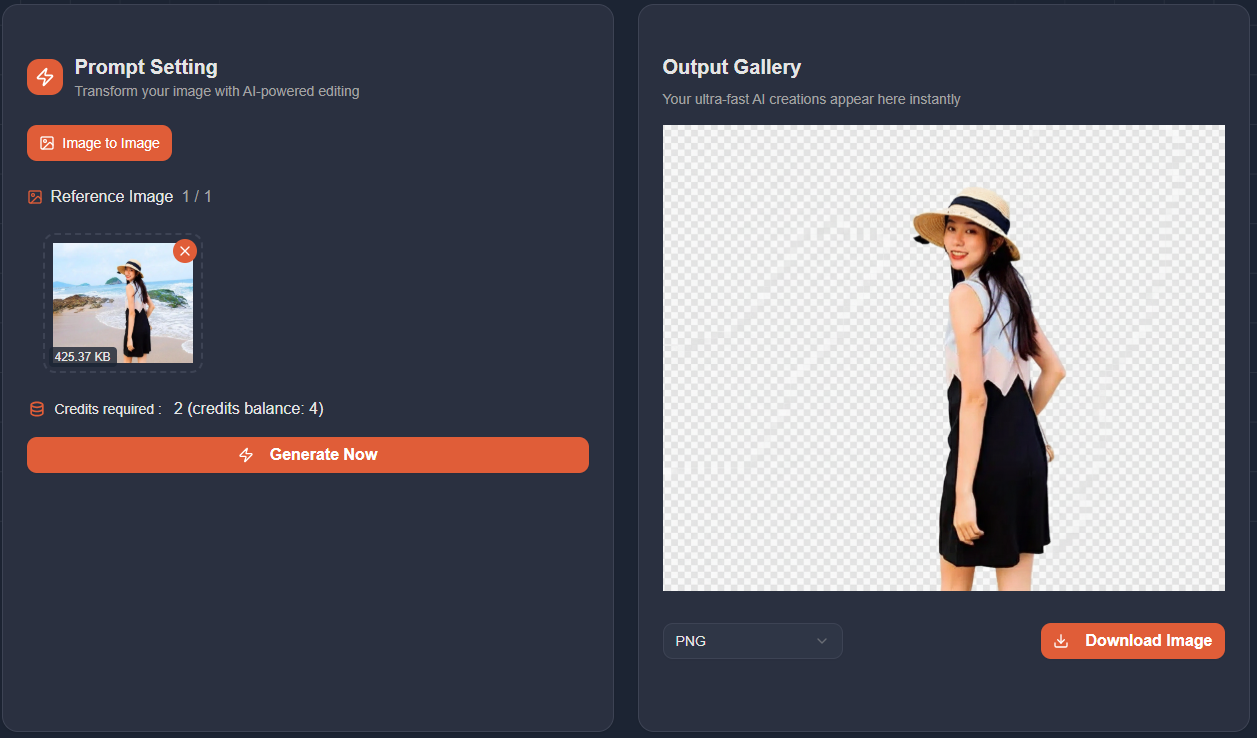Click the generated output image preview
The image size is (1257, 738).
click(943, 357)
